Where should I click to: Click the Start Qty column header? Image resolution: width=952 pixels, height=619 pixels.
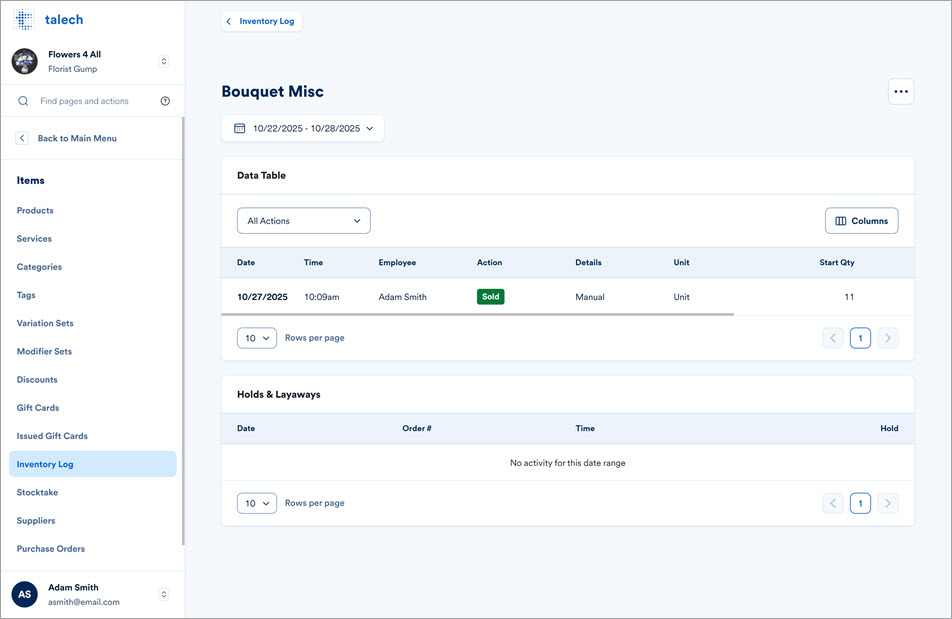[x=837, y=263]
